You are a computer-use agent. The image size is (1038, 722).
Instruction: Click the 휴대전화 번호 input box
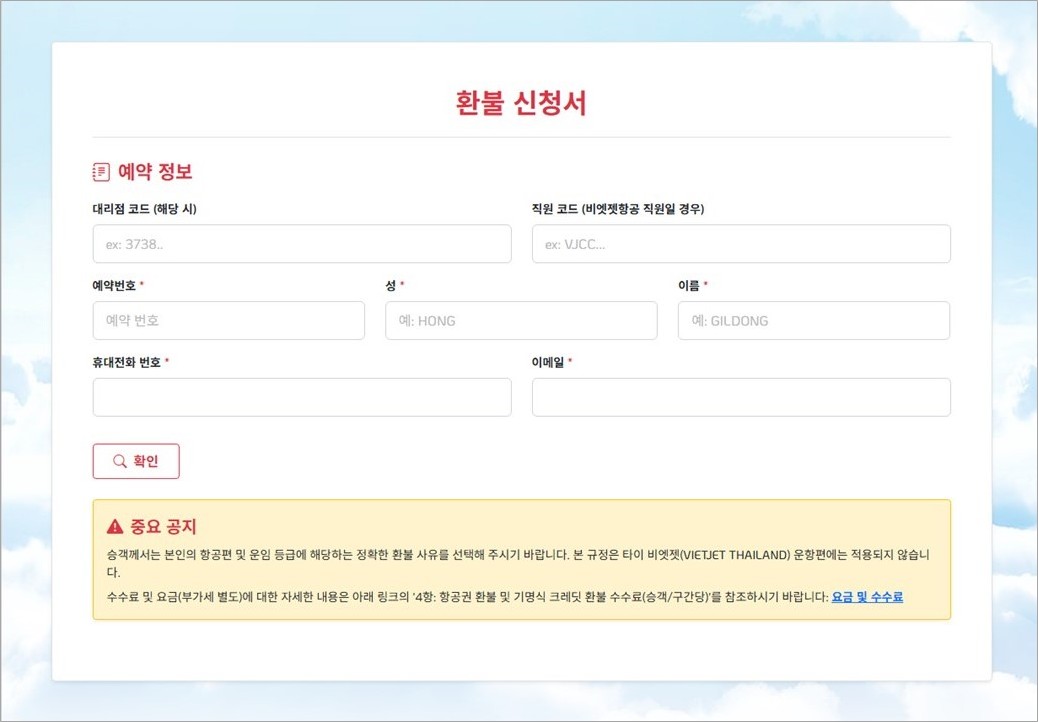[301, 397]
